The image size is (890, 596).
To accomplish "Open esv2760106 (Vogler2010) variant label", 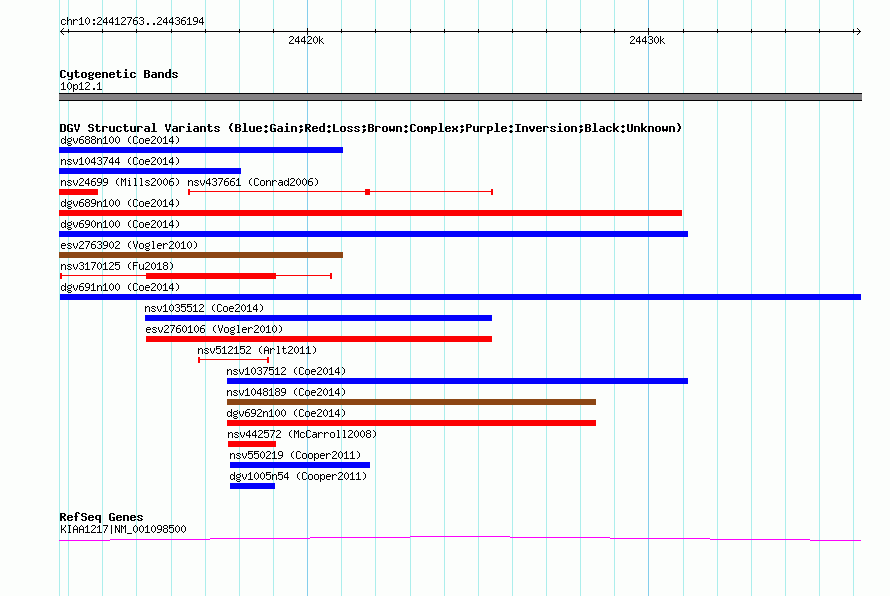I will pyautogui.click(x=214, y=329).
